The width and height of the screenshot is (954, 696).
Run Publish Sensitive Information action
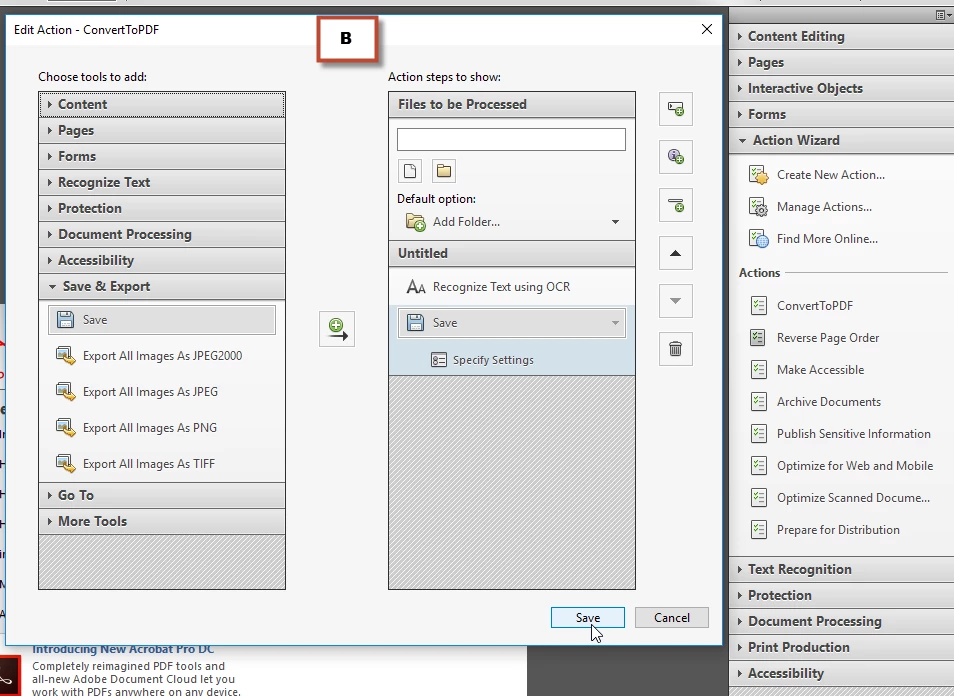click(x=841, y=434)
